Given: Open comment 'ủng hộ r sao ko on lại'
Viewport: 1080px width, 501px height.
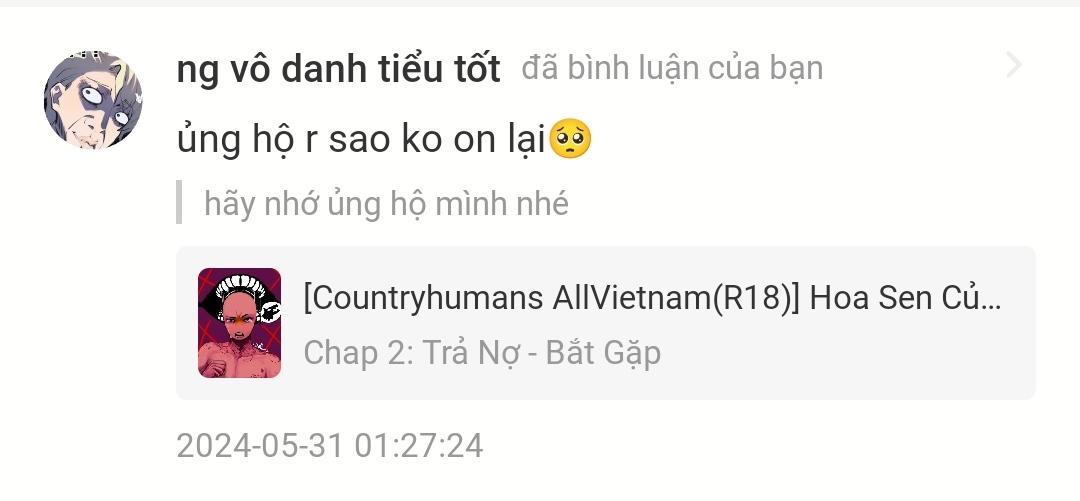Looking at the screenshot, I should pyautogui.click(x=384, y=140).
